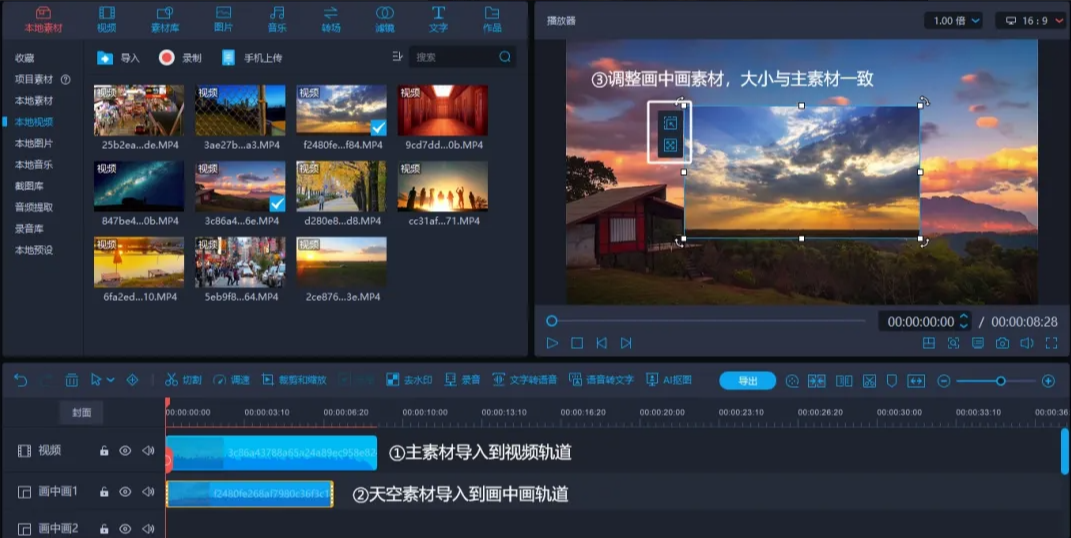The image size is (1071, 538).
Task: Click the 封面 cover button
Action: pos(82,412)
